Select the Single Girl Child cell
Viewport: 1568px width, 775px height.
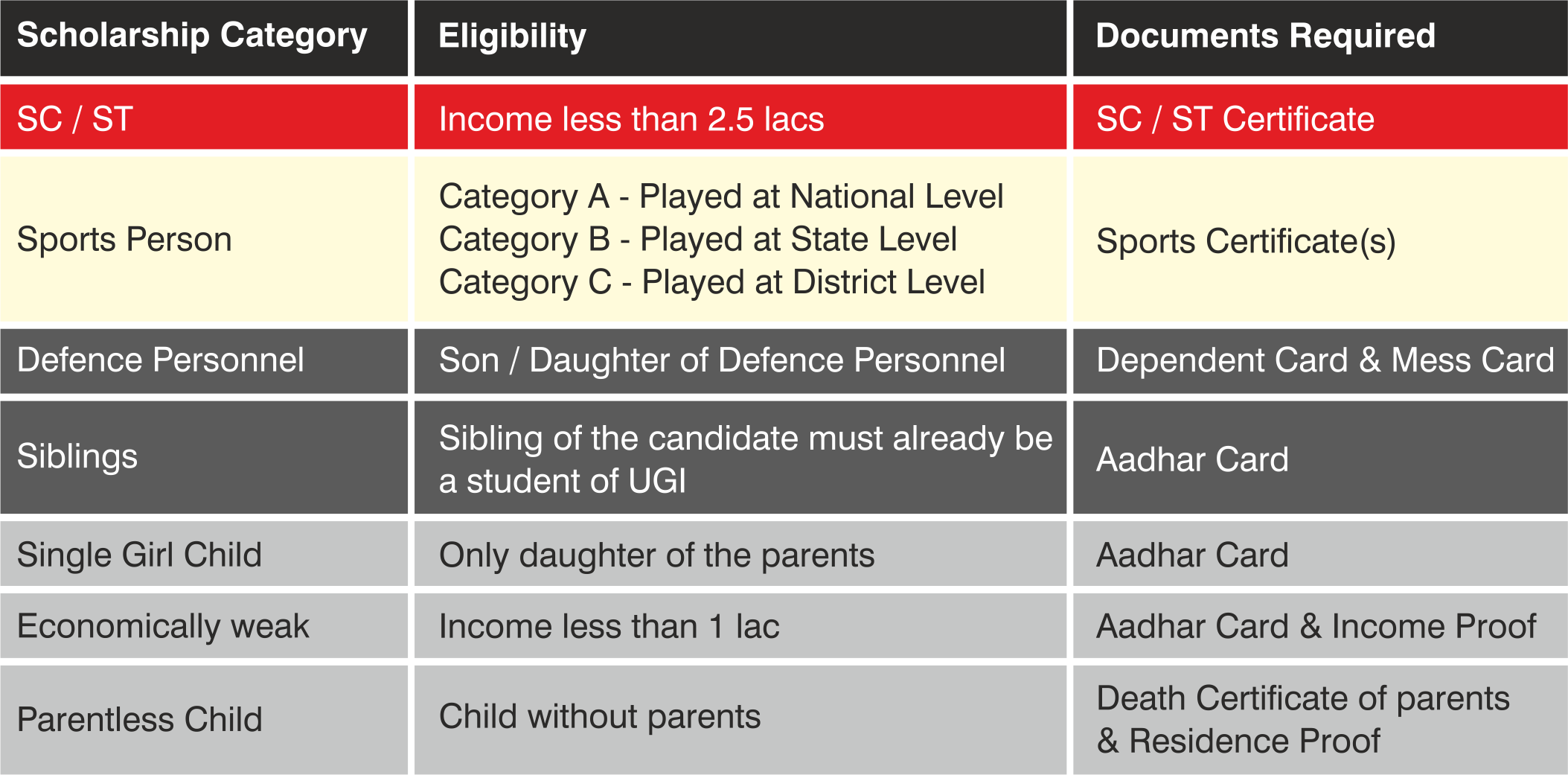tap(204, 553)
